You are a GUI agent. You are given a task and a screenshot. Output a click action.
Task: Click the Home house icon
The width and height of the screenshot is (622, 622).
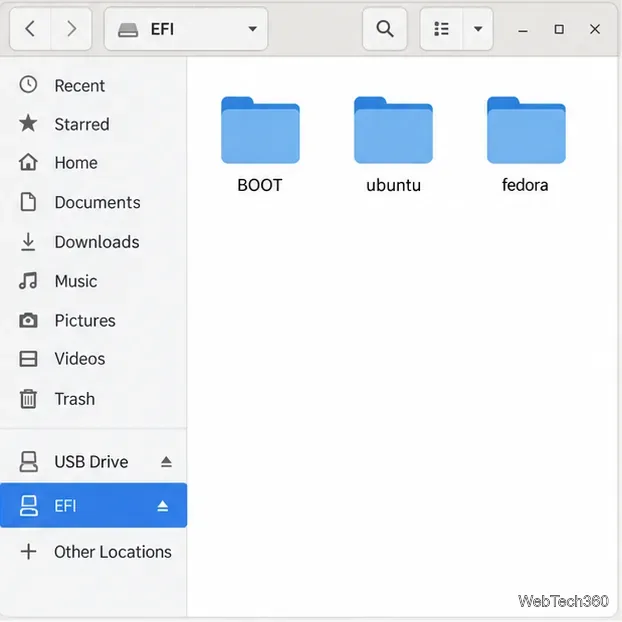(28, 162)
